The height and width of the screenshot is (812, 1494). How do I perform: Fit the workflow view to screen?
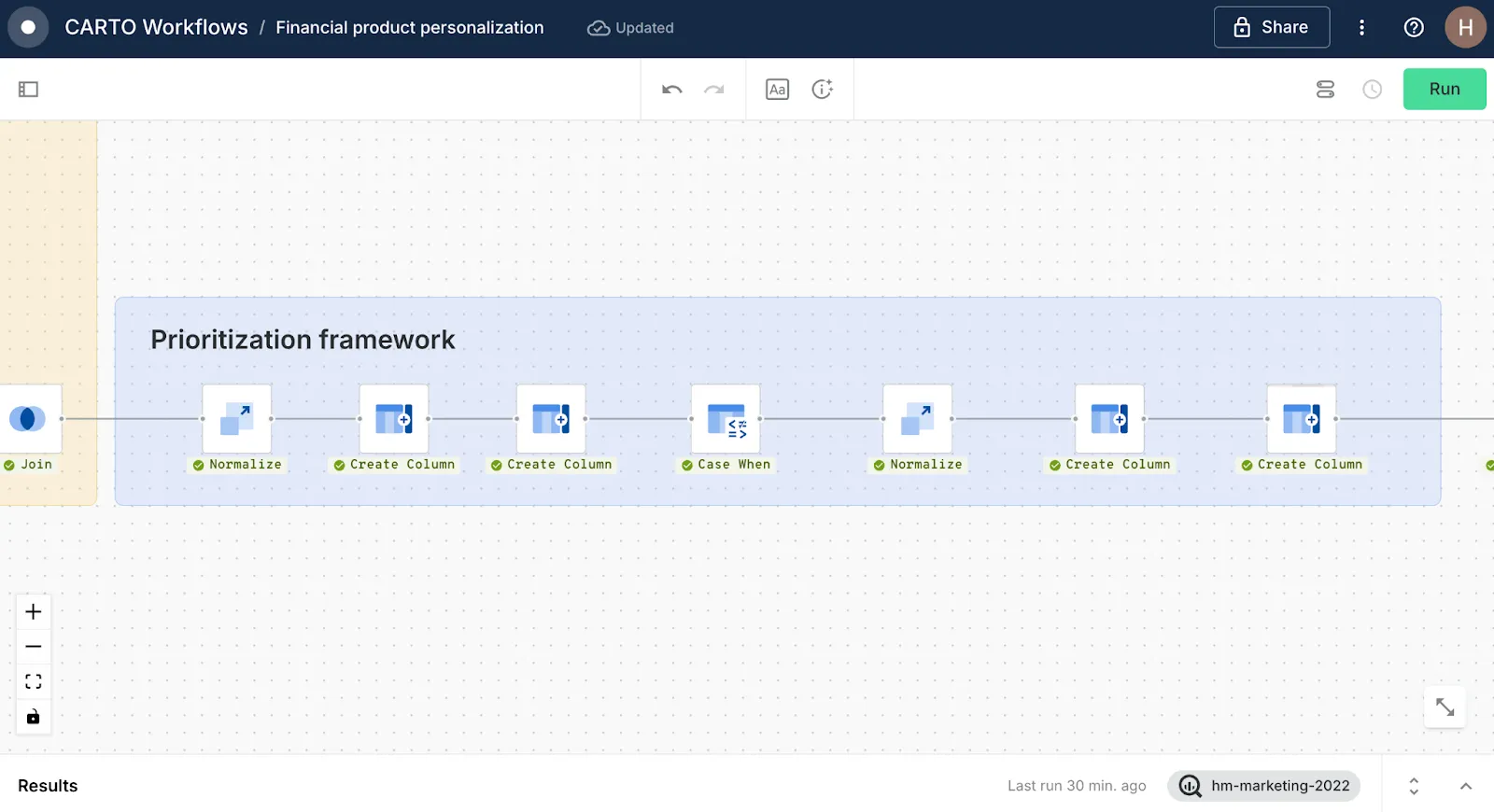34,681
